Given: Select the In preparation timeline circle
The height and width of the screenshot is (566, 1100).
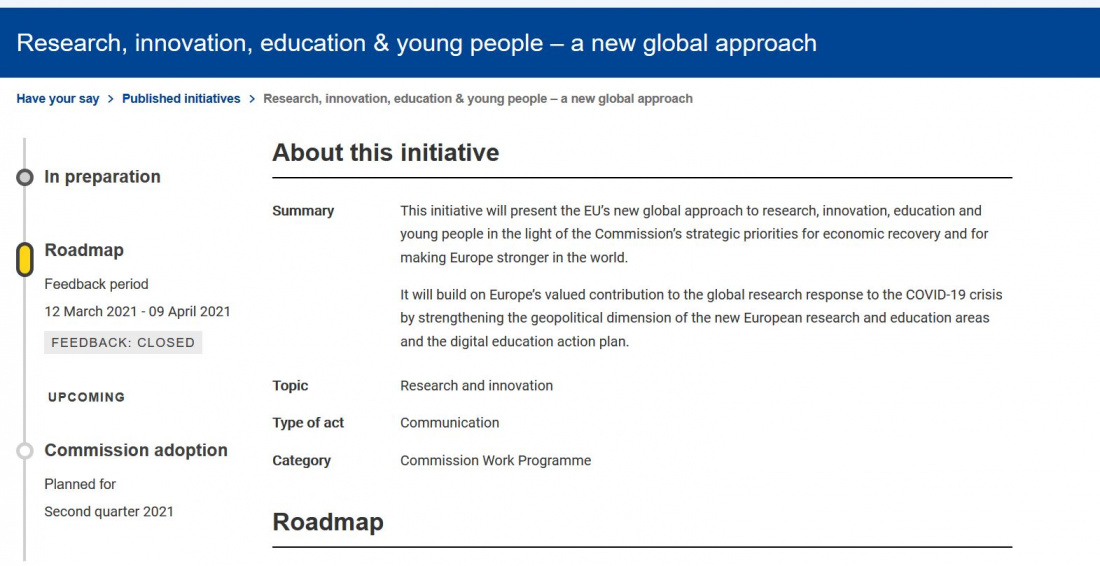Looking at the screenshot, I should click(25, 177).
